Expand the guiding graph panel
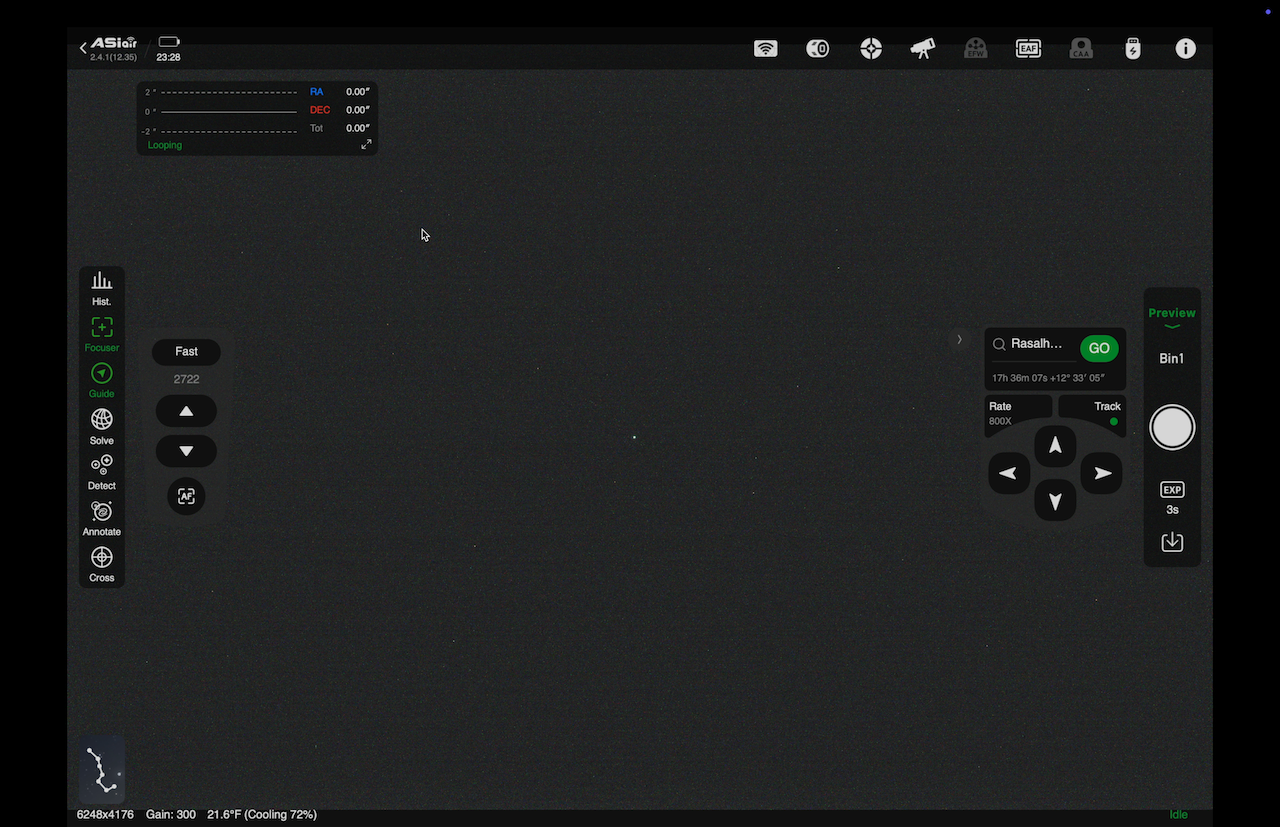The height and width of the screenshot is (827, 1280). 366,145
